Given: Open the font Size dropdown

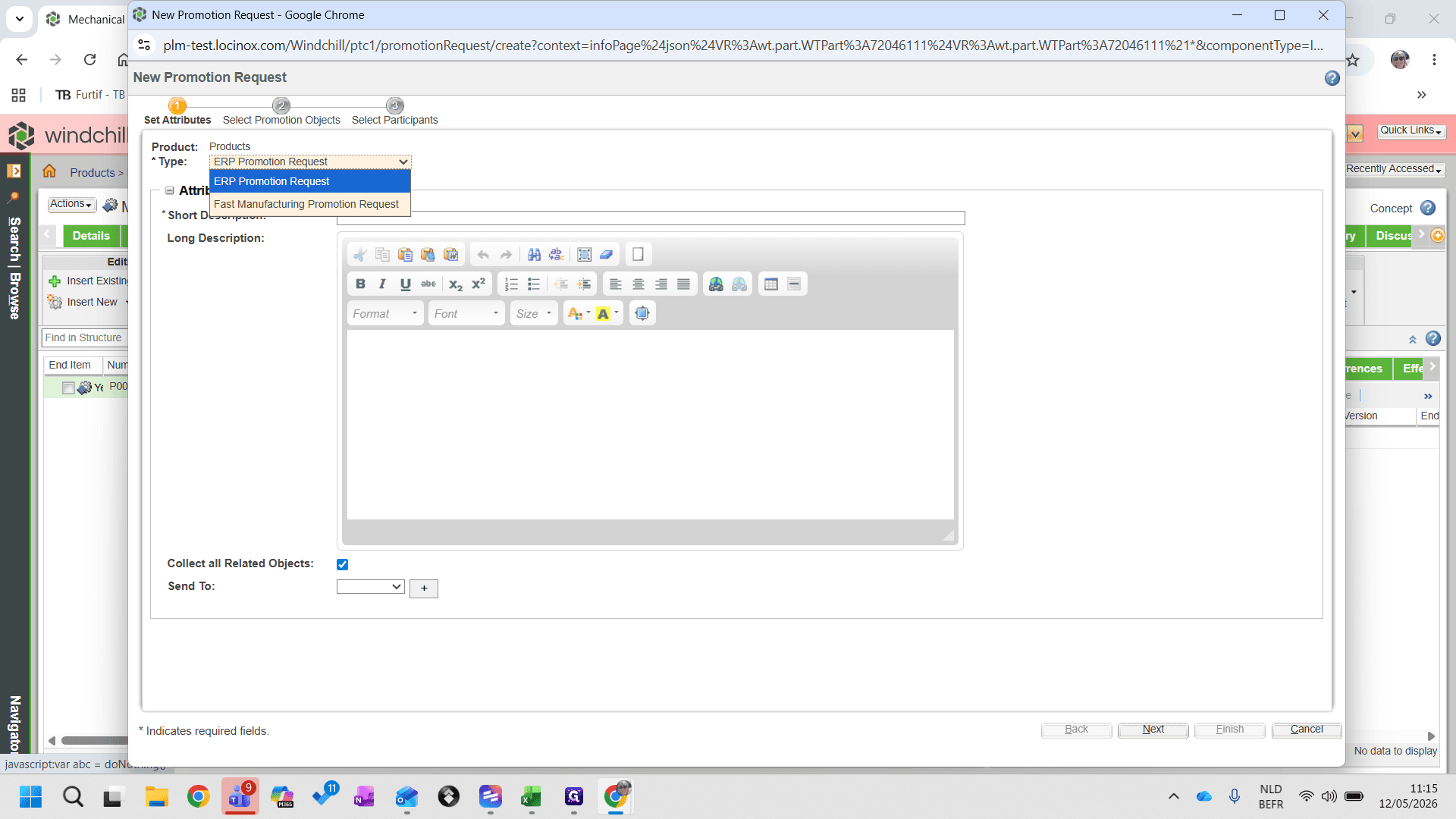Looking at the screenshot, I should tap(534, 313).
